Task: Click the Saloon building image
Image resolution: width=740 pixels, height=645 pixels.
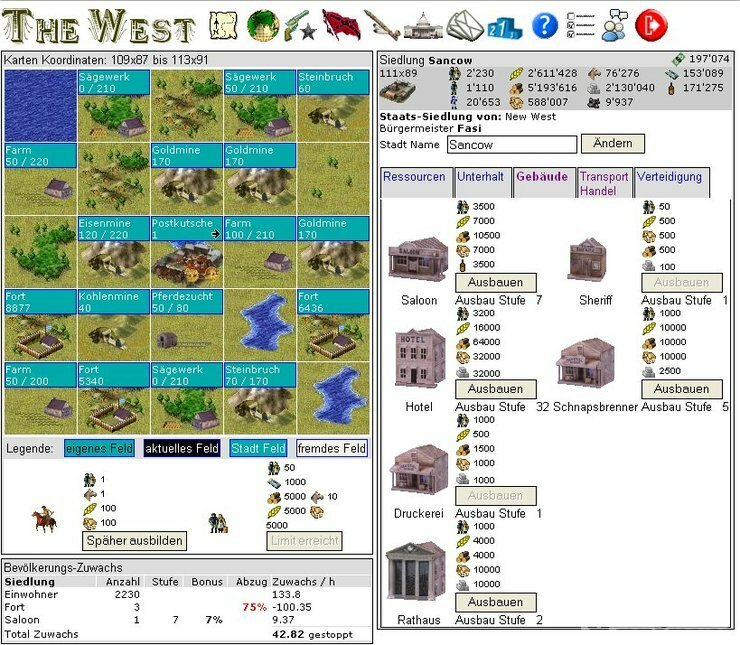Action: tap(418, 260)
